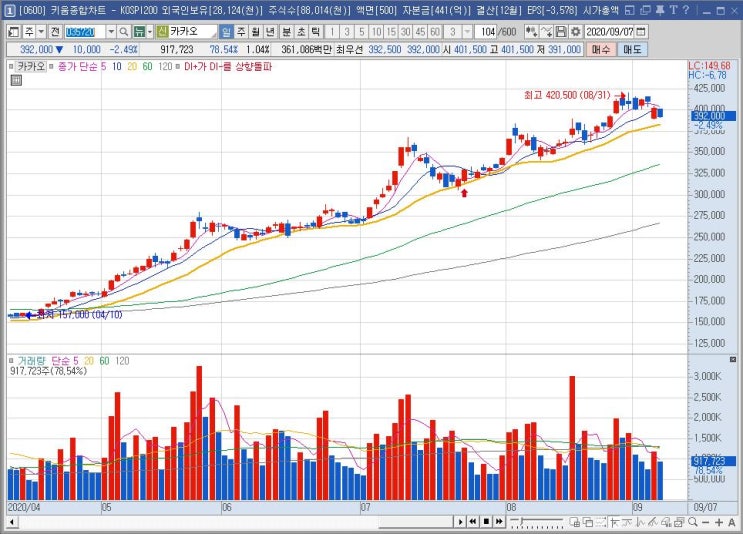743x534 pixels.
Task: Click the 15 interval button
Action: 391,32
